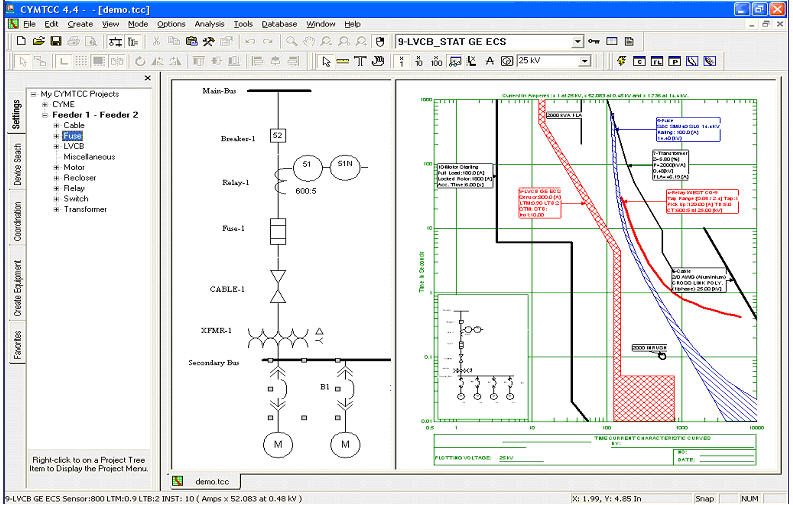Select the Motor Starting curve label box

point(465,176)
